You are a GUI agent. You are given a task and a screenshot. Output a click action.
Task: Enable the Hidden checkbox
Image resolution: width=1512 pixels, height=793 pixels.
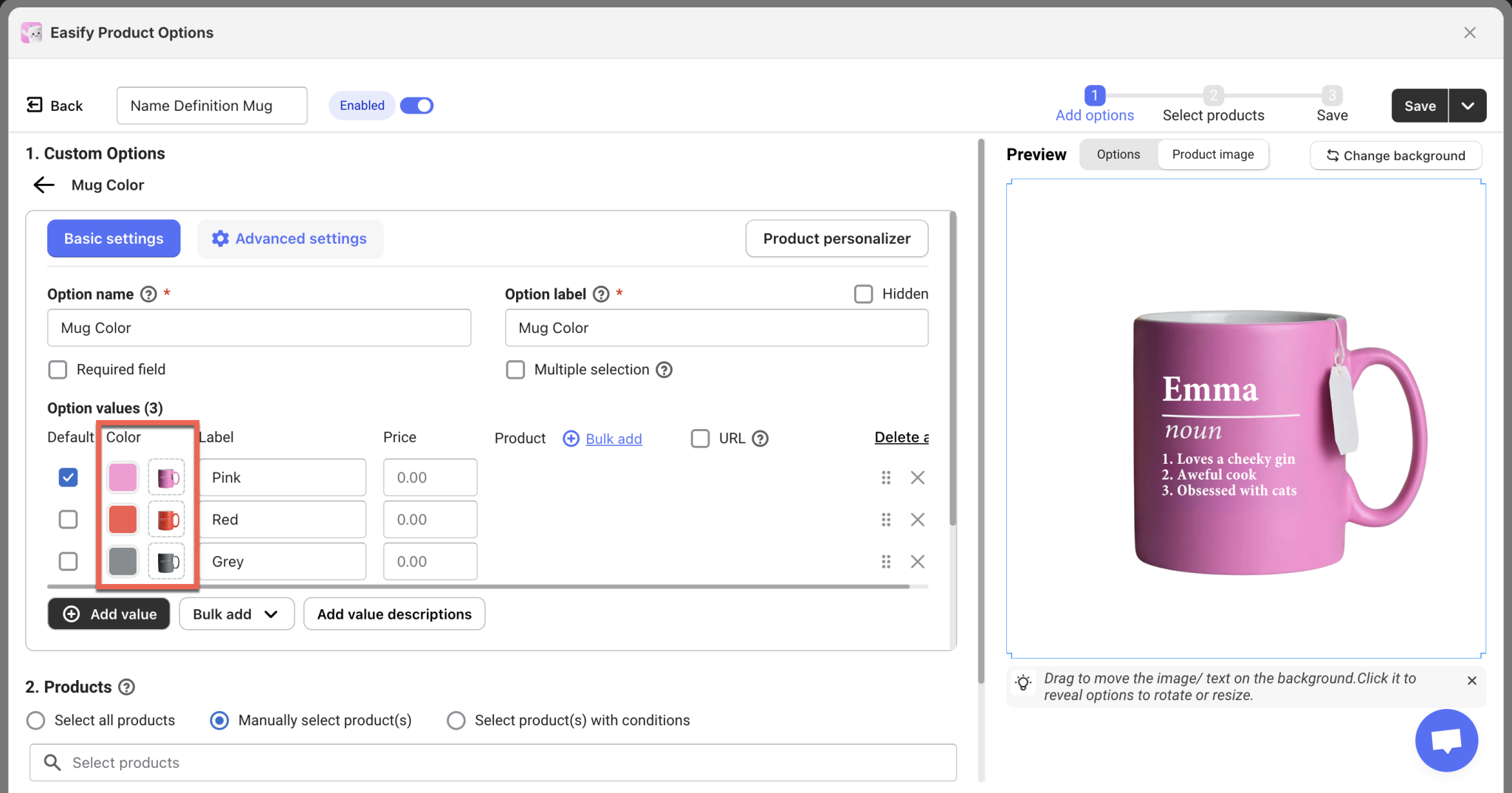pyautogui.click(x=863, y=295)
